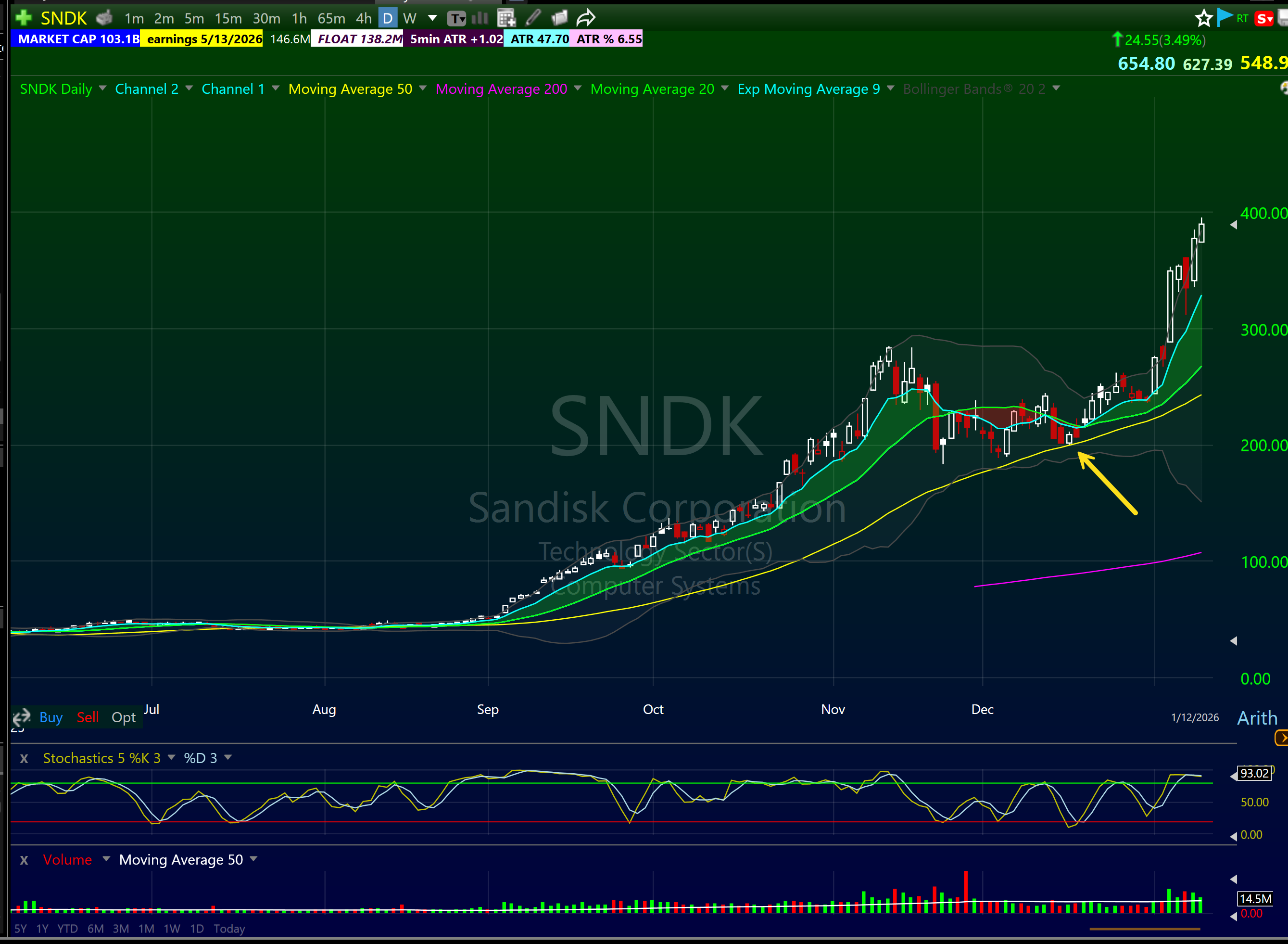Select the YTD range tab
This screenshot has width=1288, height=944.
(67, 929)
